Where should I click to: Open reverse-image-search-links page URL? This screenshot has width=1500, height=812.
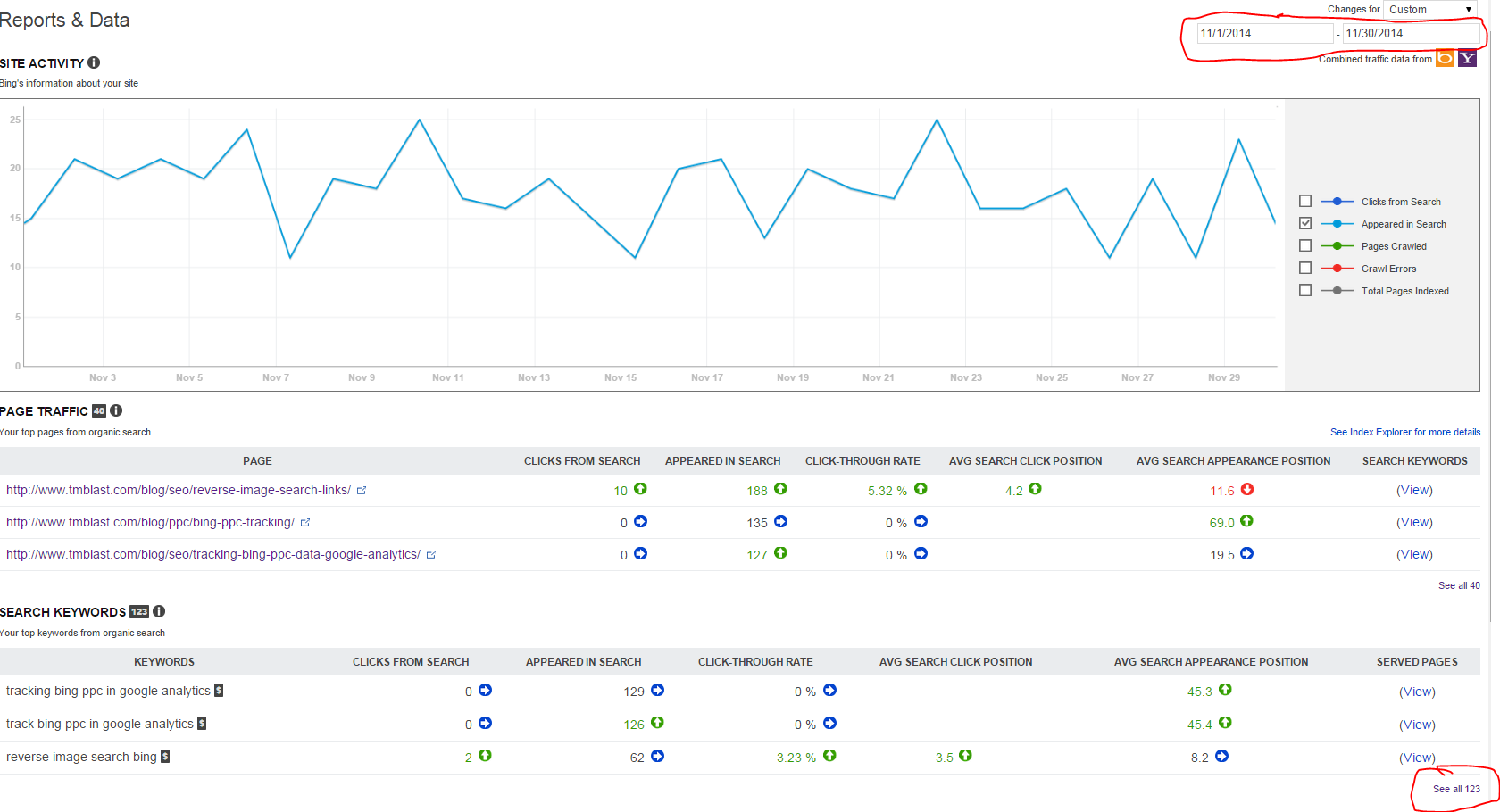click(x=179, y=490)
